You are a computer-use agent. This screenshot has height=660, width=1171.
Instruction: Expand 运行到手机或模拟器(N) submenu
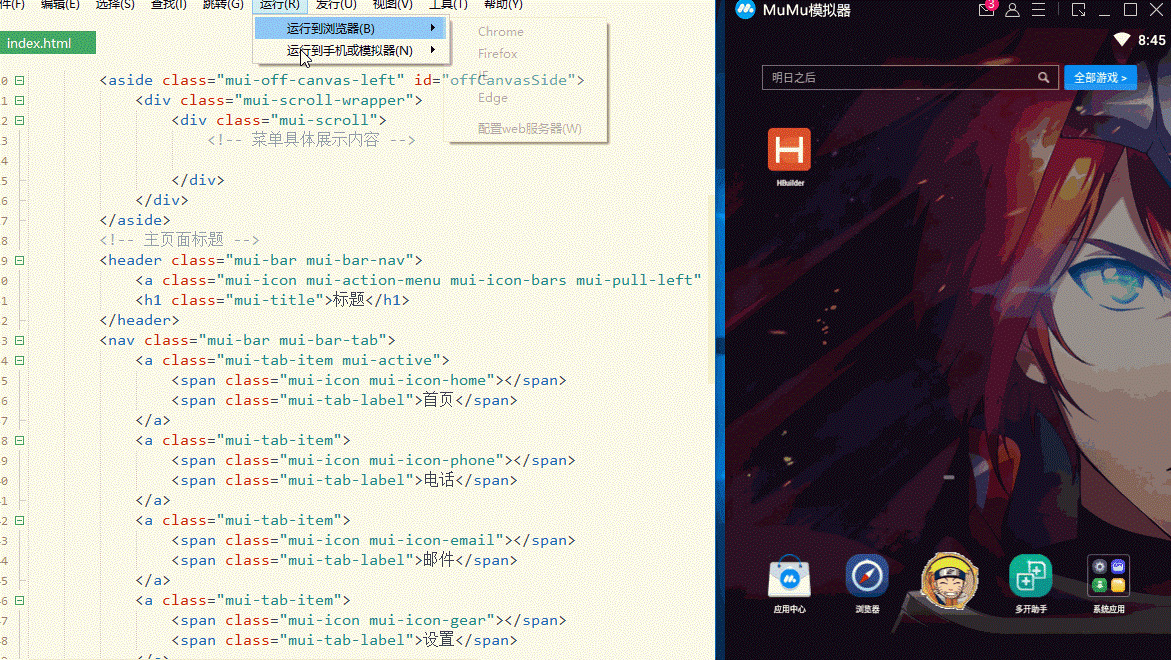(350, 50)
